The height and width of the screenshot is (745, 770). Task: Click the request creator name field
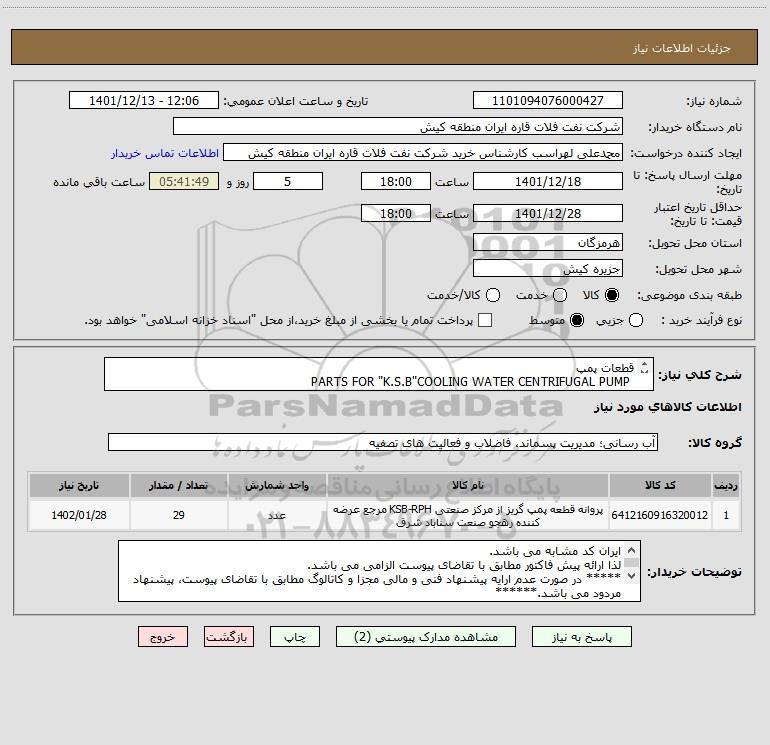pos(423,153)
